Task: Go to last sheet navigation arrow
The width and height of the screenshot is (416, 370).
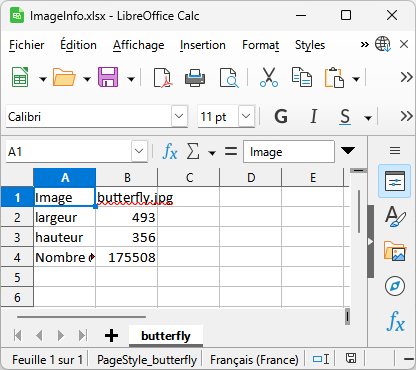Action: [x=83, y=335]
